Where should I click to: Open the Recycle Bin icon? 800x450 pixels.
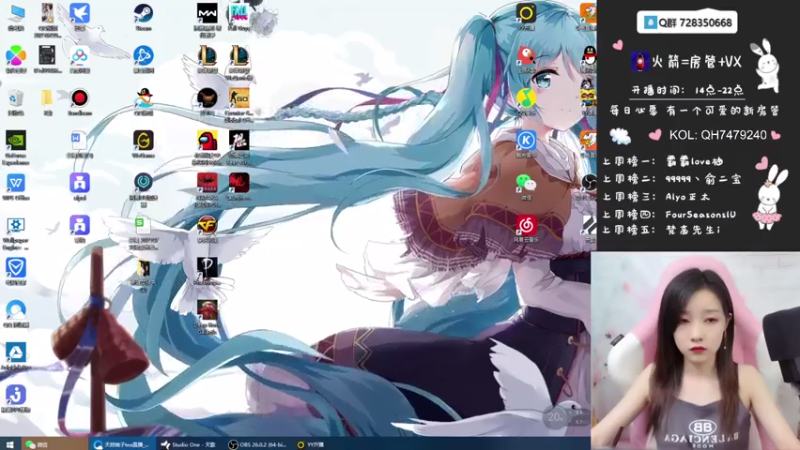[x=16, y=98]
